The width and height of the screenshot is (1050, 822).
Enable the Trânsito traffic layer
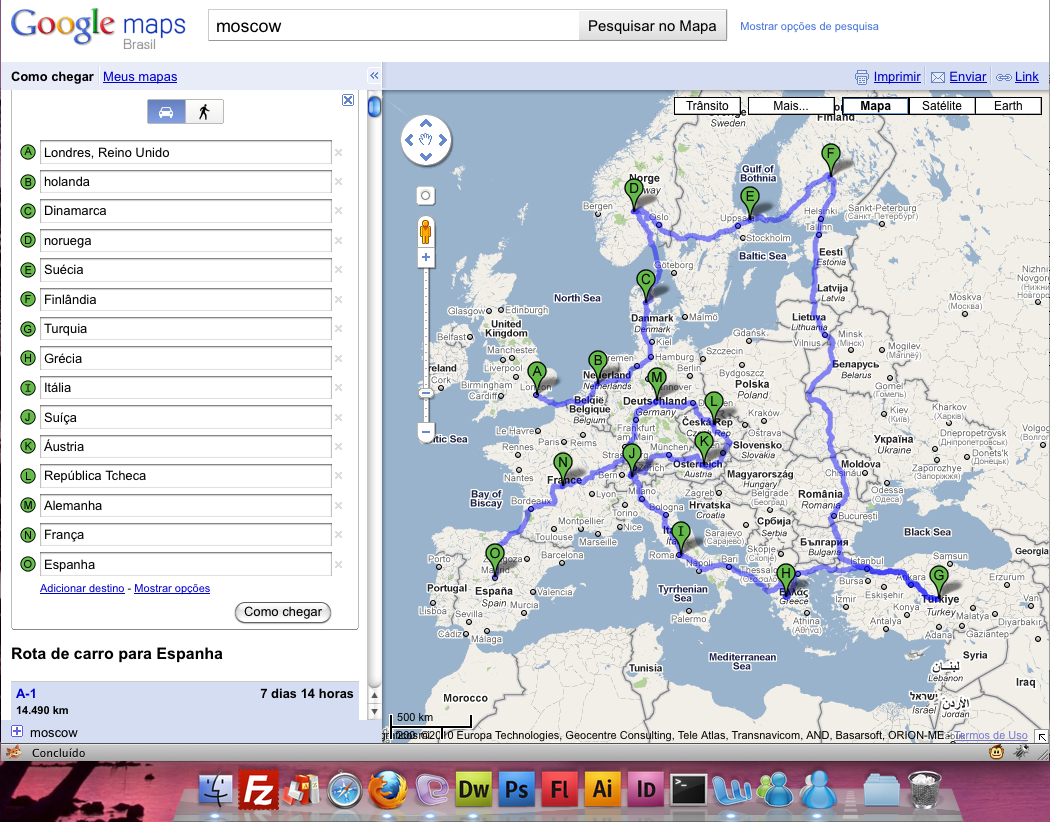click(x=708, y=106)
